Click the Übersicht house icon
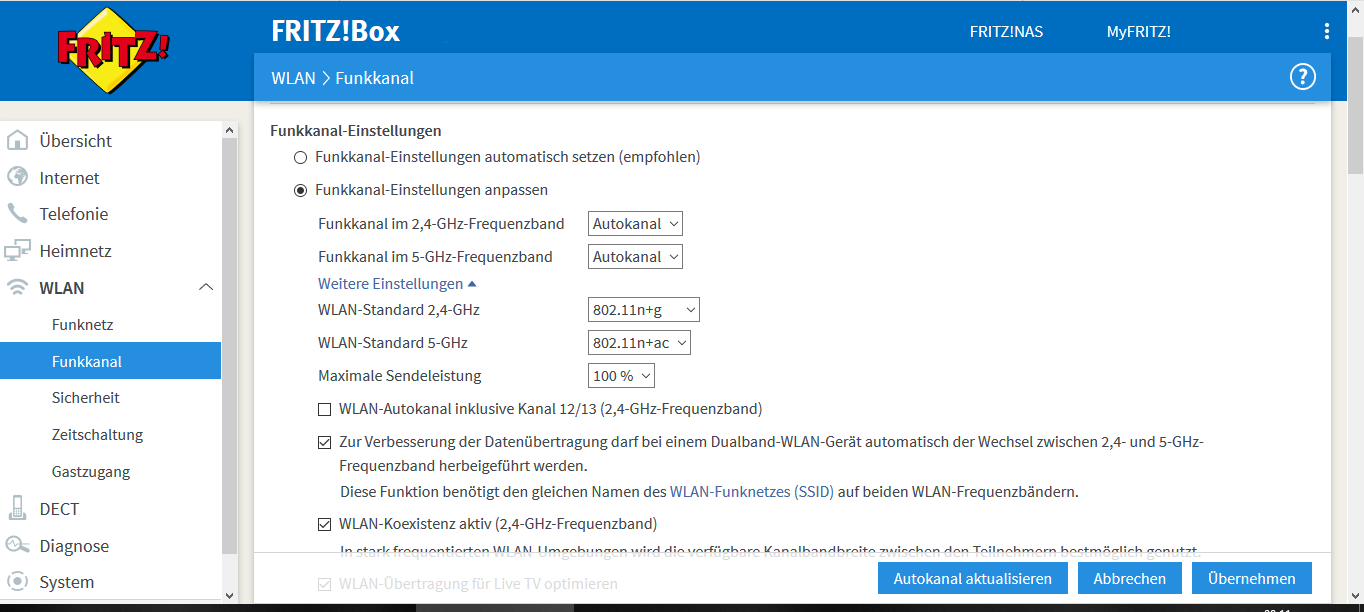The width and height of the screenshot is (1364, 612). [x=17, y=140]
